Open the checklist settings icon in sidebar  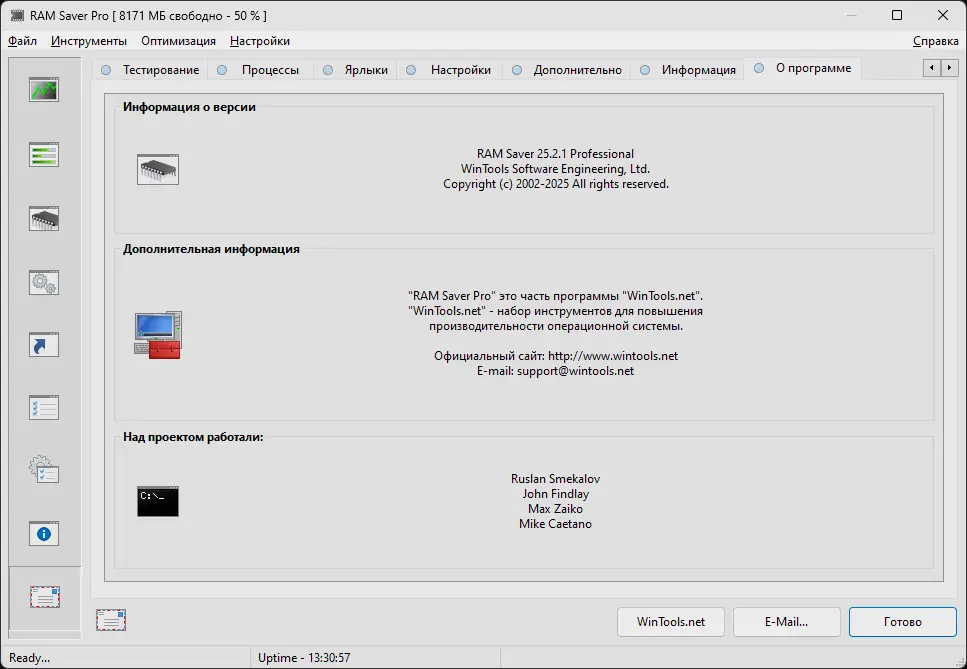(43, 406)
